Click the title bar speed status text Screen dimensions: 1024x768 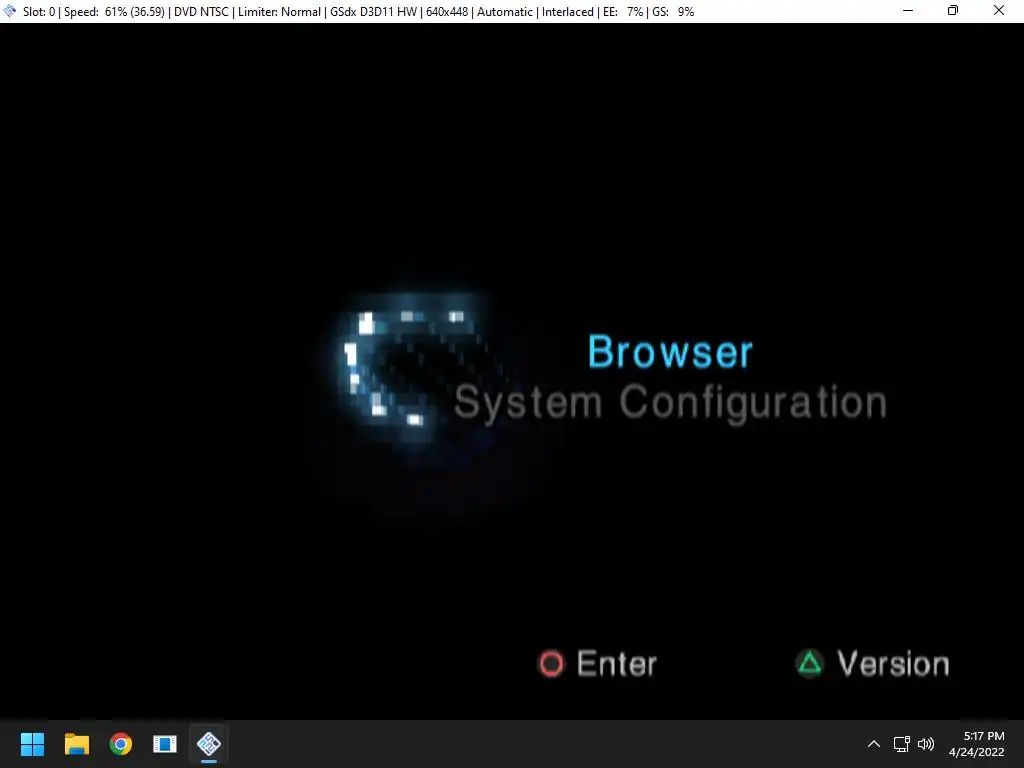[x=114, y=12]
